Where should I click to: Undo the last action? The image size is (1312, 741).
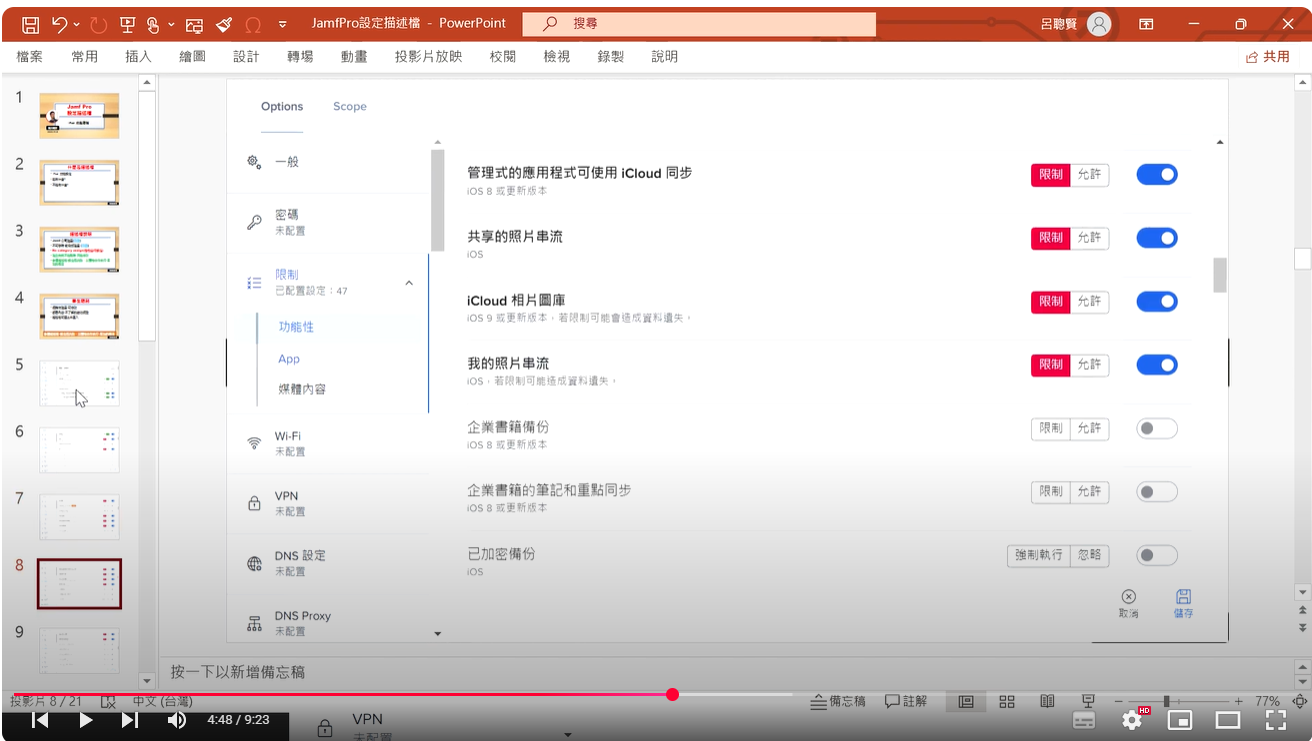pos(60,23)
